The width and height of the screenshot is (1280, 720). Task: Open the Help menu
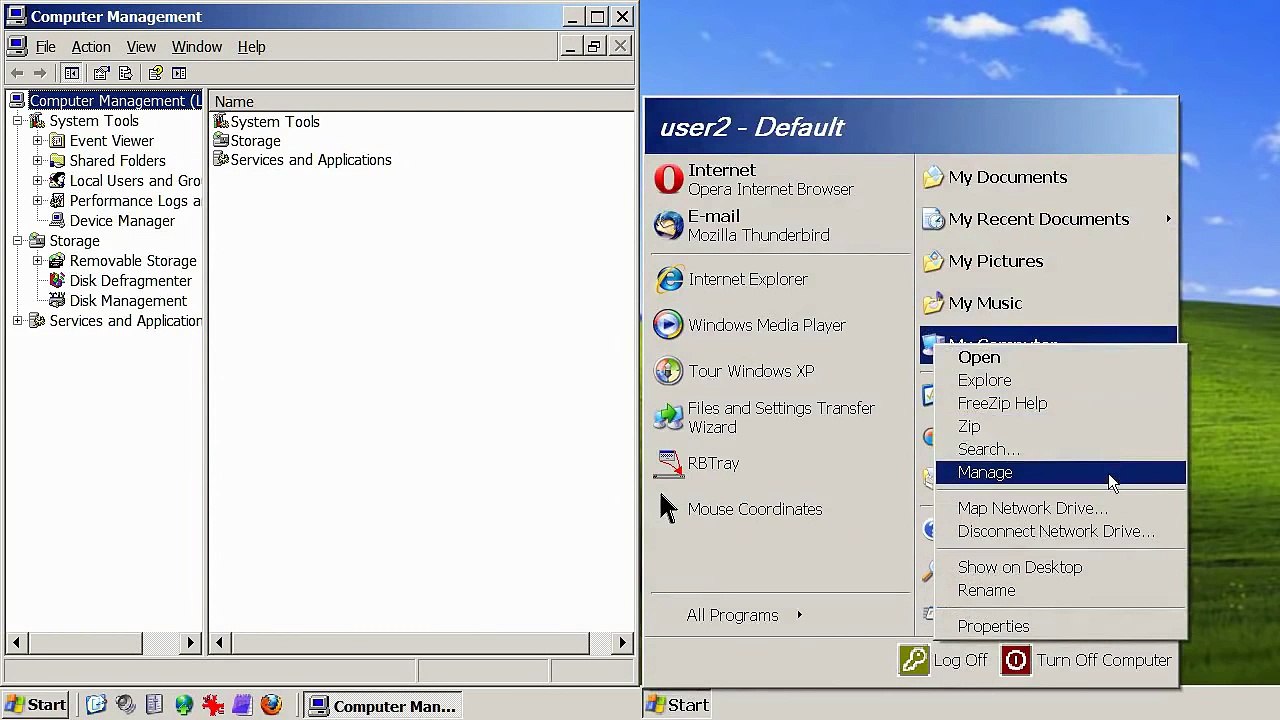pyautogui.click(x=252, y=47)
